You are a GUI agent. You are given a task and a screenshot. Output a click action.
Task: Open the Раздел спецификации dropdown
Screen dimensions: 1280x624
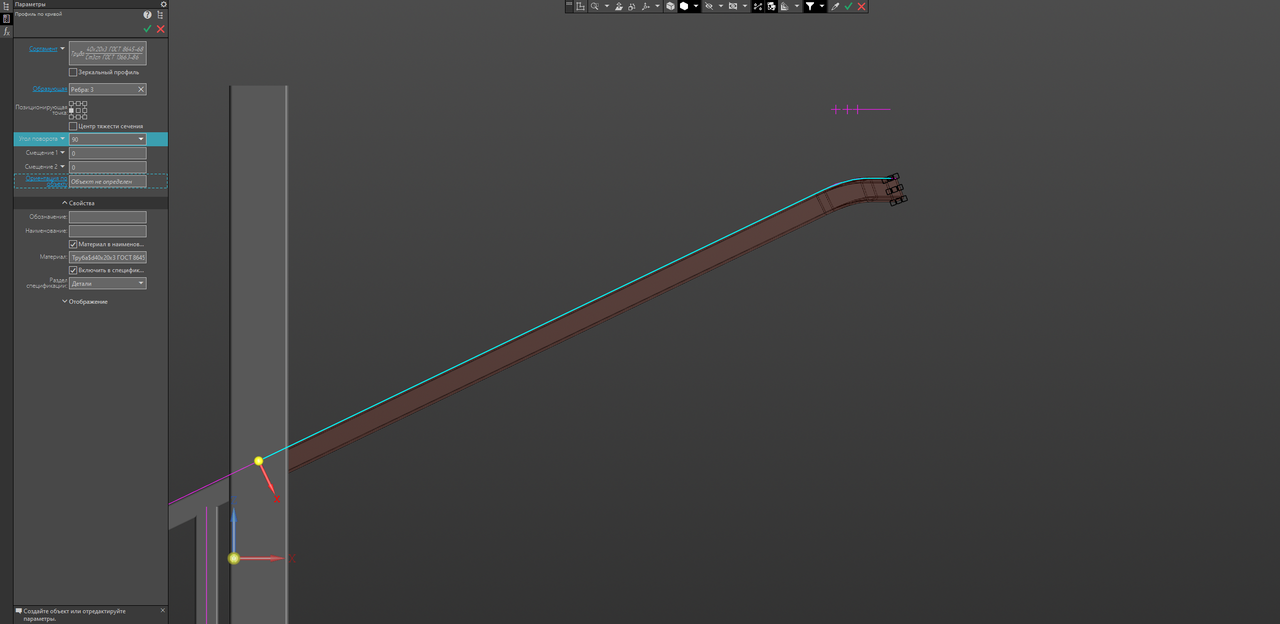(x=141, y=283)
